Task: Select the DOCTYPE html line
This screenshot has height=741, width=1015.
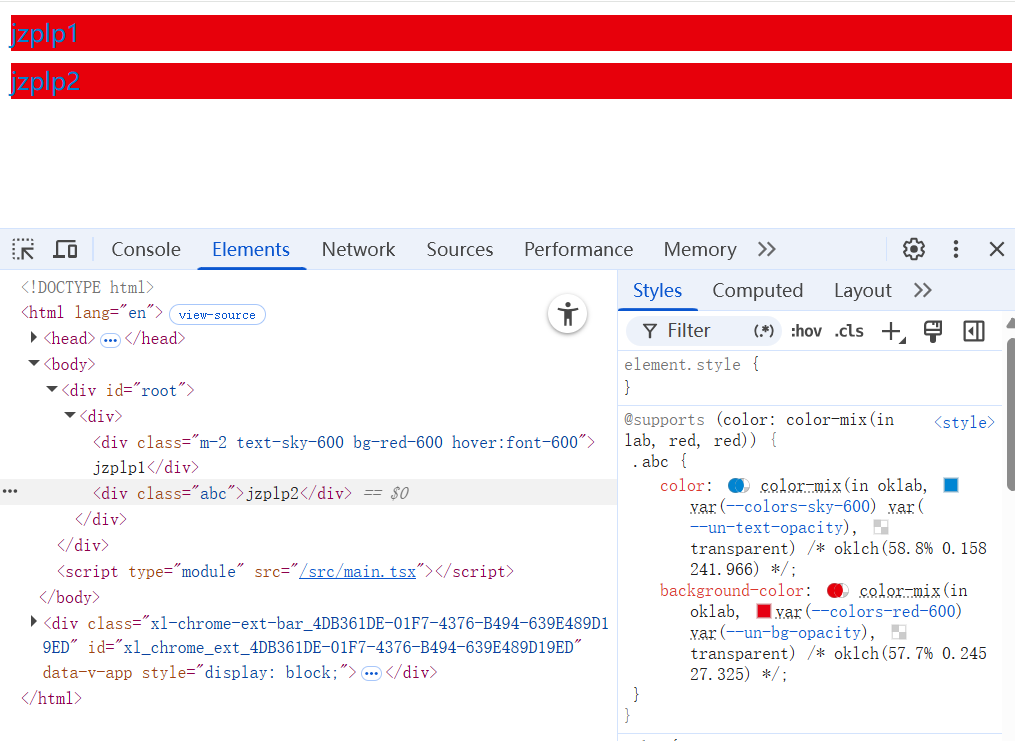Action: coord(87,287)
